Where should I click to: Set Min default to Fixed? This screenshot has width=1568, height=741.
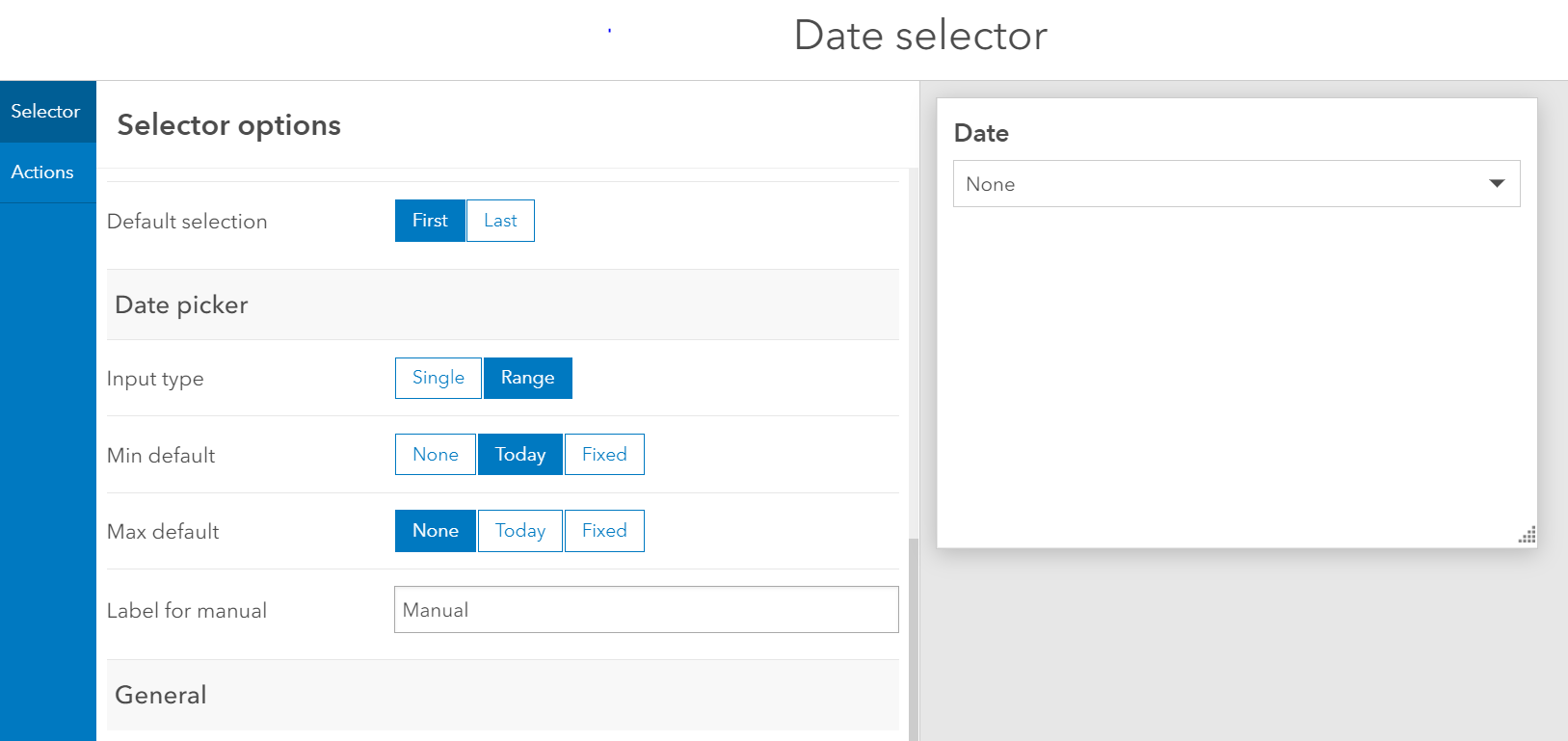pyautogui.click(x=604, y=455)
